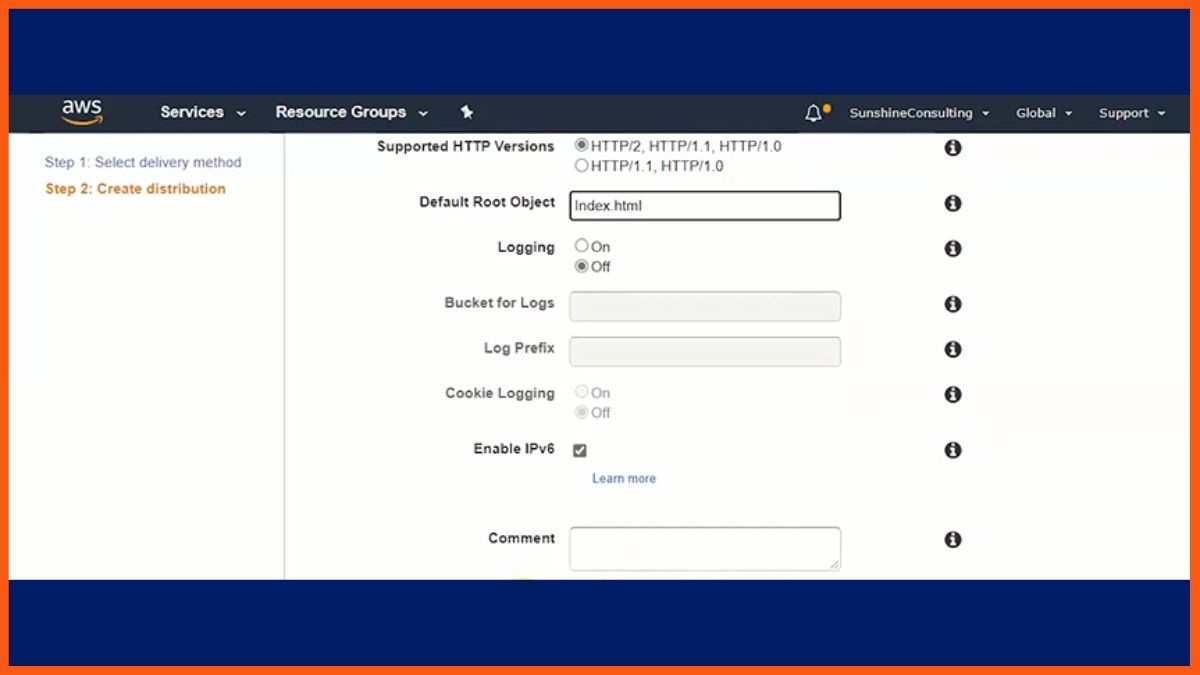Open the Global region menu
Viewport: 1200px width, 675px height.
[x=1044, y=113]
